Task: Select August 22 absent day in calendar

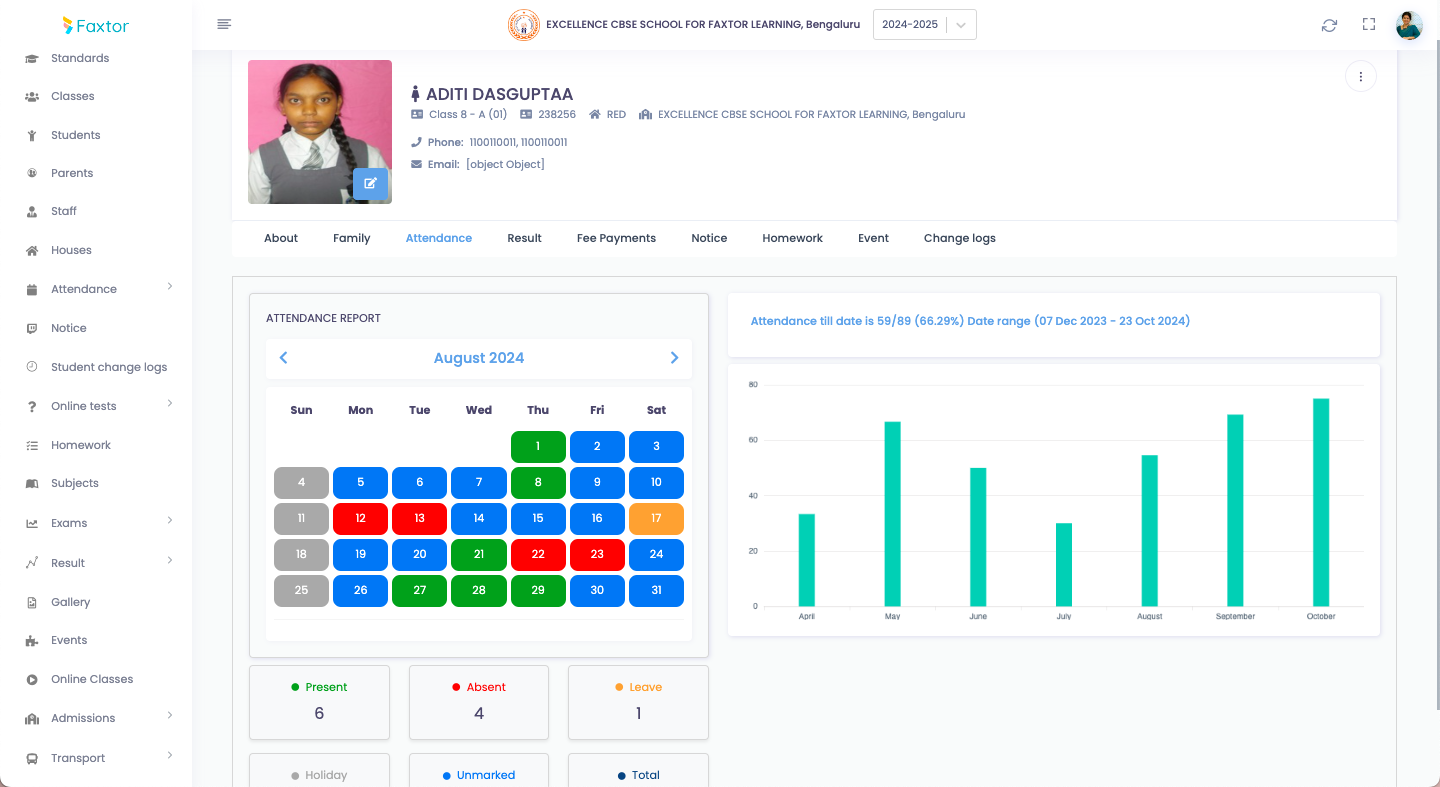Action: click(x=538, y=554)
